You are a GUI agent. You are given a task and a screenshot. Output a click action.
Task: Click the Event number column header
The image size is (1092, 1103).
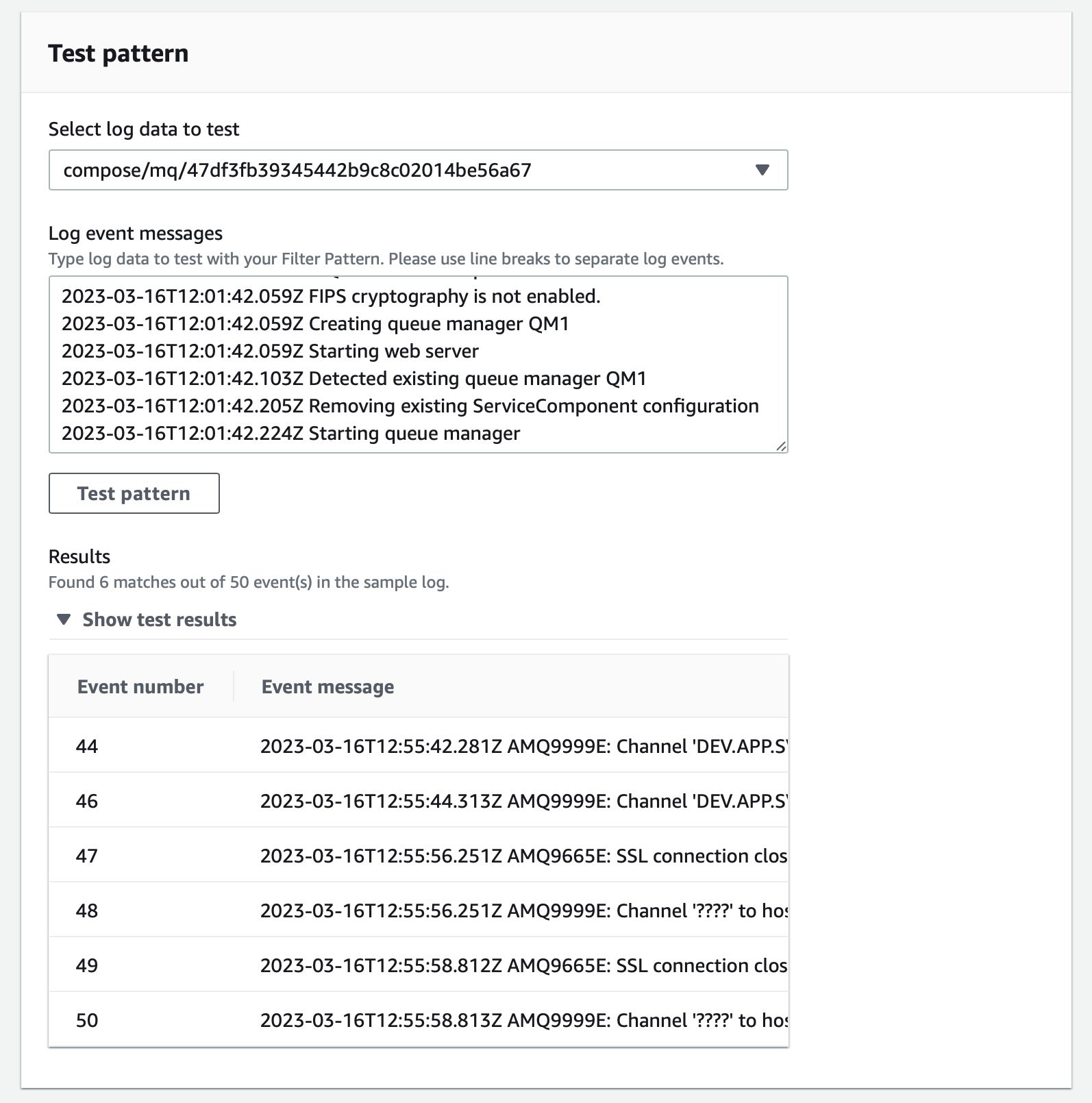click(140, 686)
